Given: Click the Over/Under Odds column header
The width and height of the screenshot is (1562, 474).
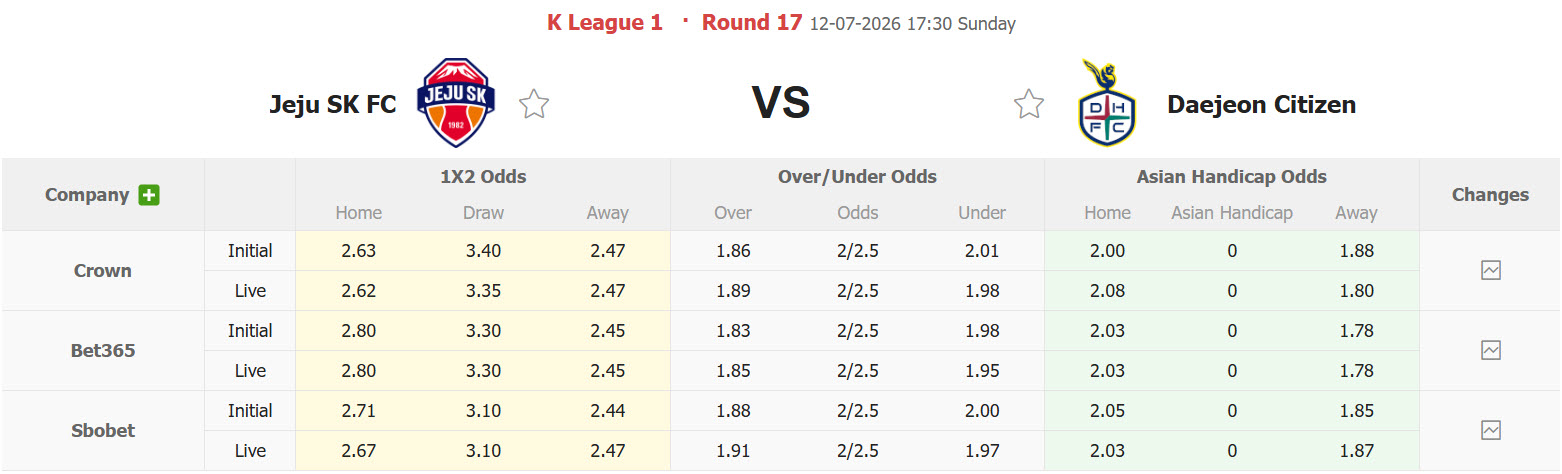Looking at the screenshot, I should (857, 177).
